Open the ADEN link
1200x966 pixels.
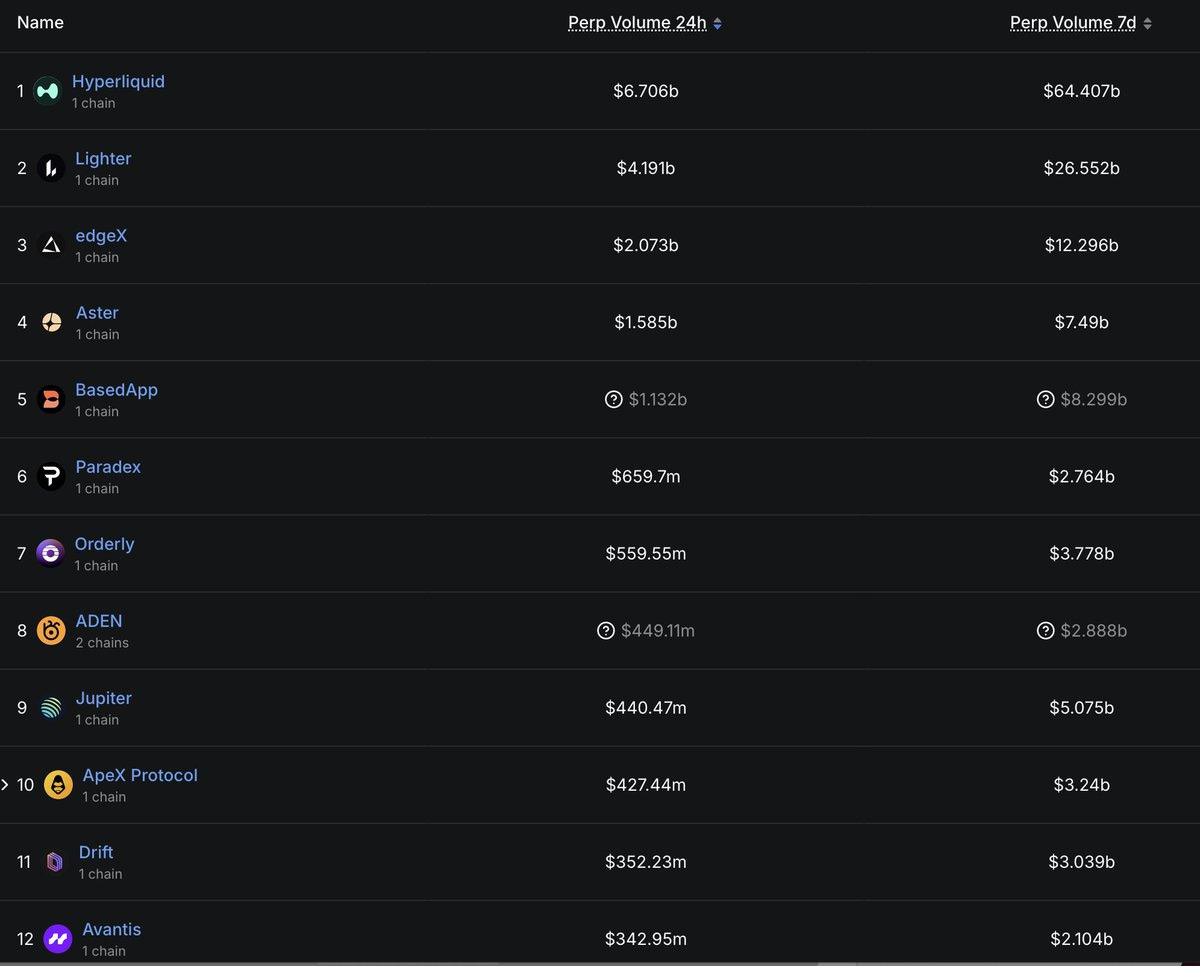(99, 621)
